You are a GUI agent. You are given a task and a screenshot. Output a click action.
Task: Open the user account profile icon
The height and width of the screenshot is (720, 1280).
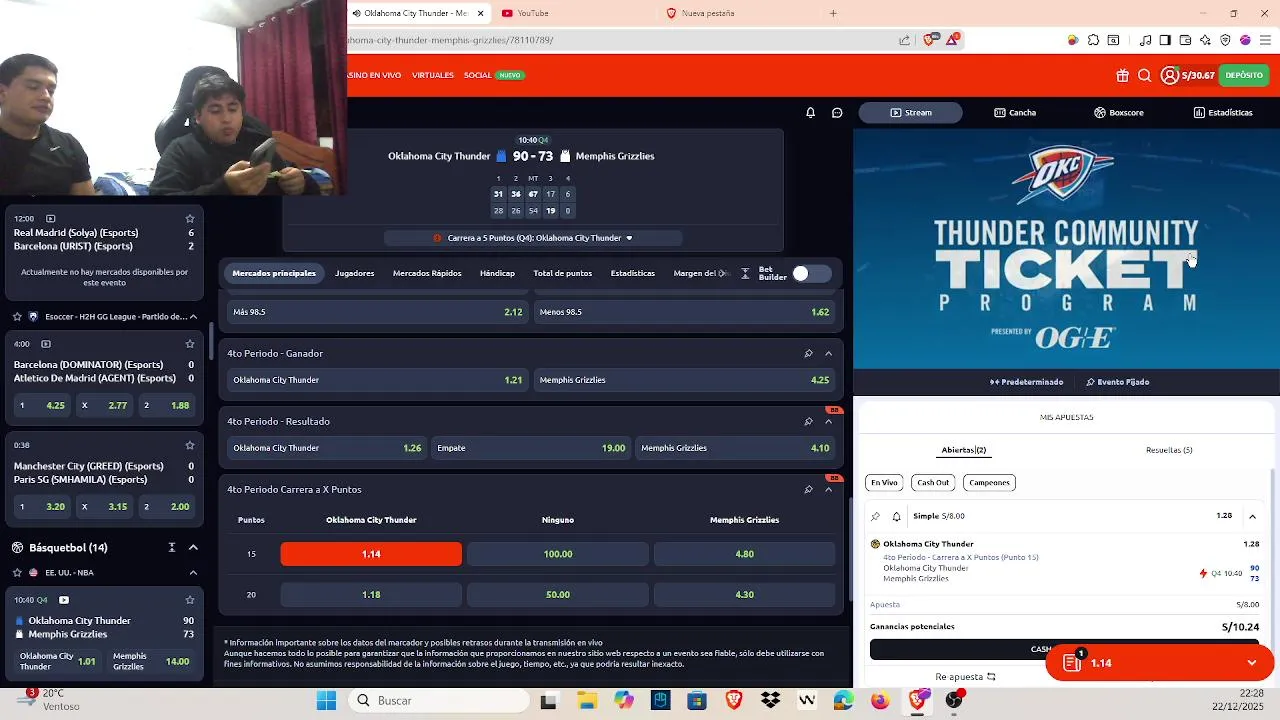[x=1169, y=76]
